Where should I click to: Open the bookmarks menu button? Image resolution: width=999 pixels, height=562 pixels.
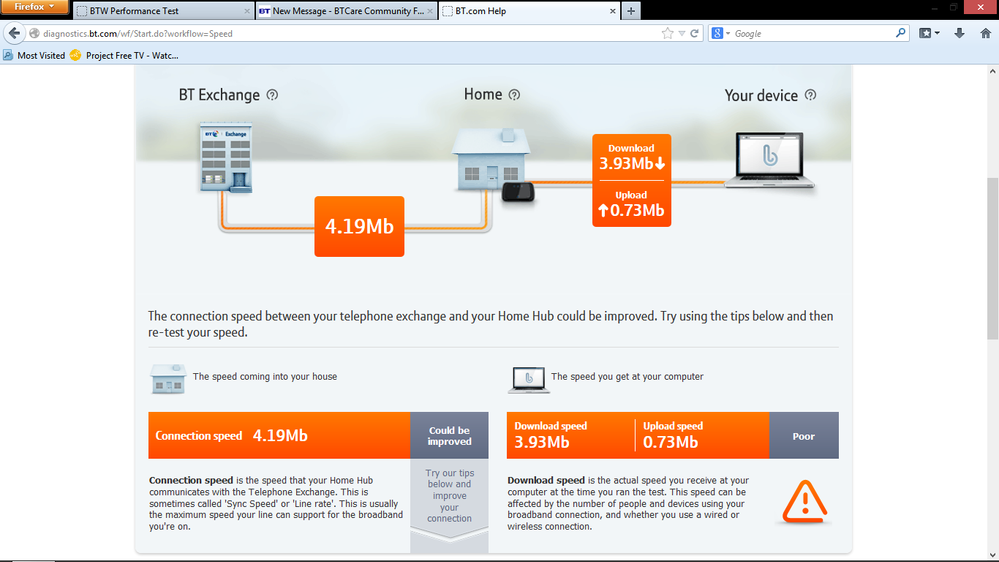(x=929, y=33)
